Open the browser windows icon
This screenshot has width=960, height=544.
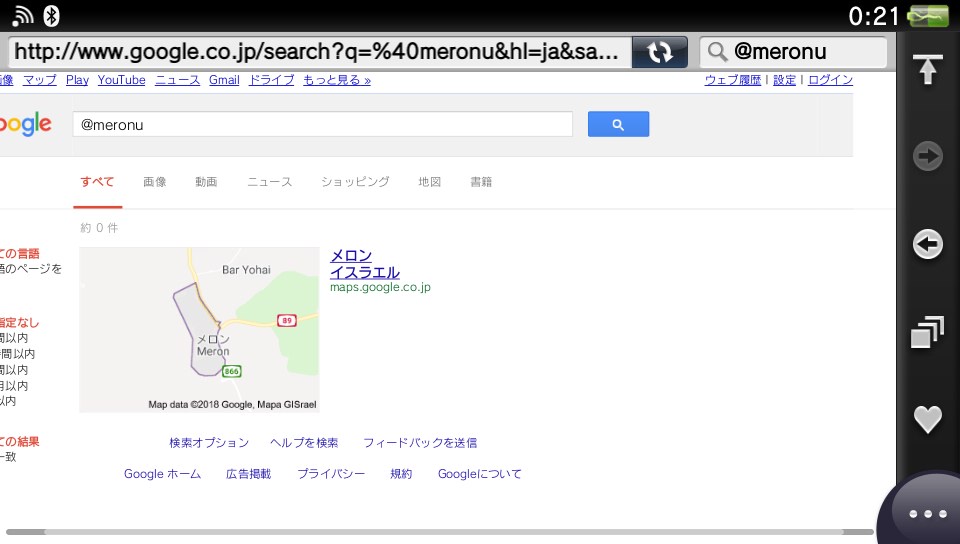point(927,332)
